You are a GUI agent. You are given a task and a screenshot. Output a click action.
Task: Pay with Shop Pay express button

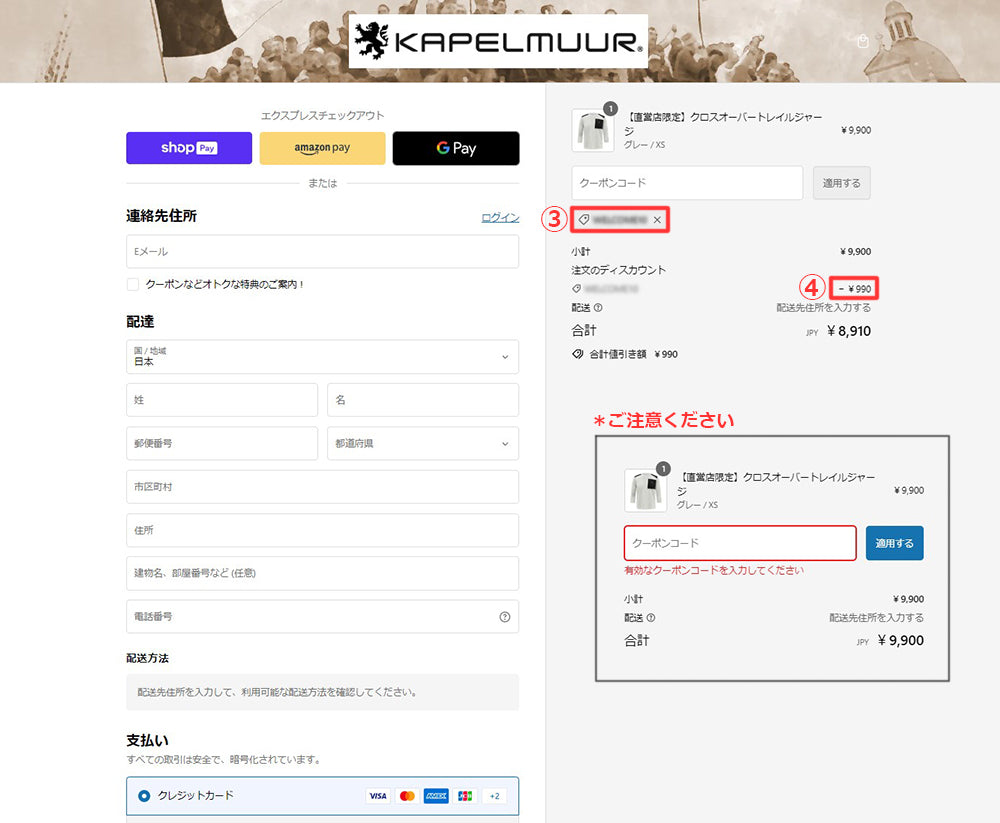189,148
